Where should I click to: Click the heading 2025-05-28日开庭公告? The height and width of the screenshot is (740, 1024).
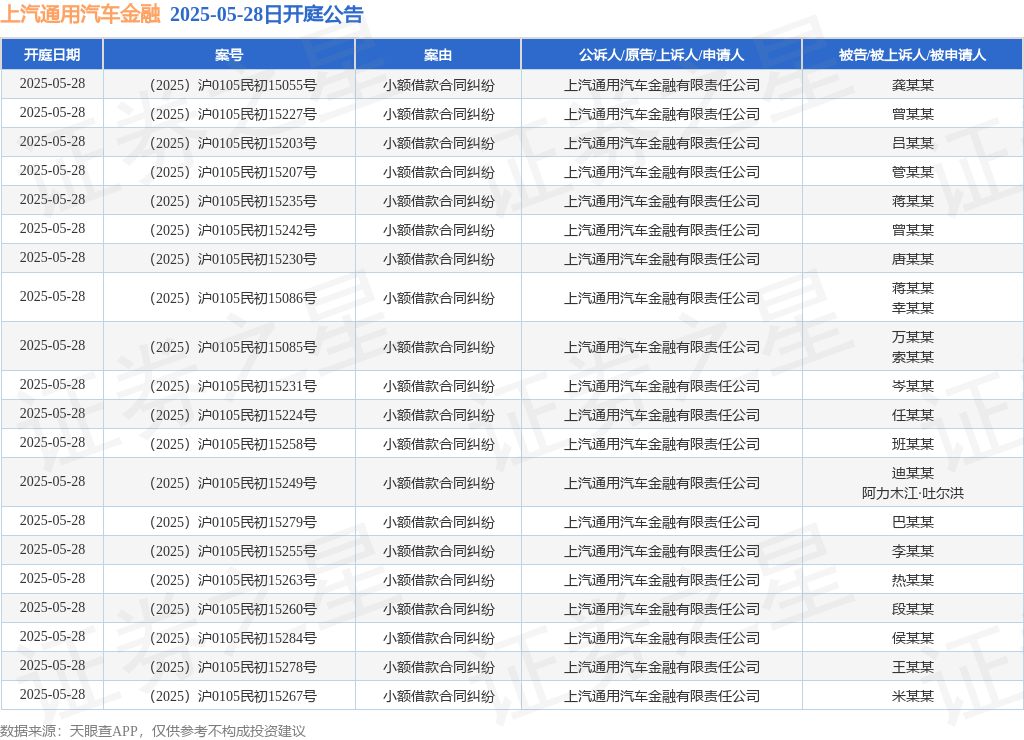(x=266, y=14)
